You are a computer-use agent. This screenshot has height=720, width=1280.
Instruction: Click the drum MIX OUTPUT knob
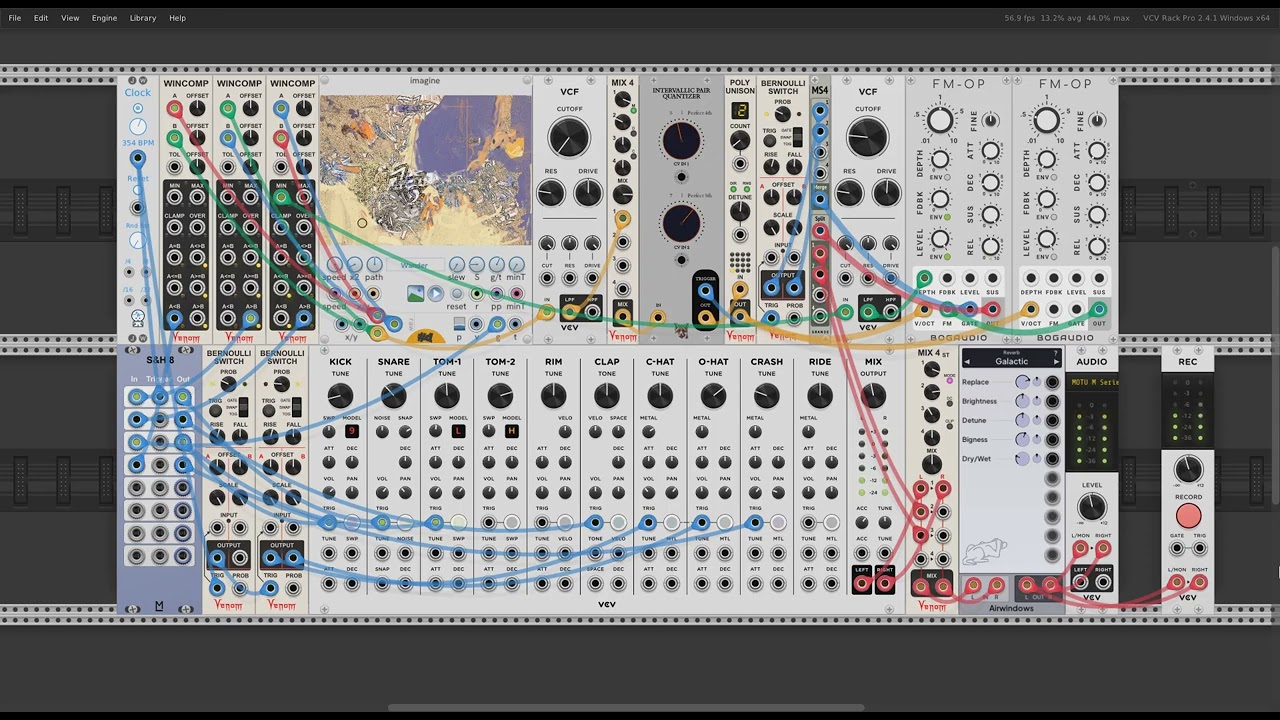873,397
